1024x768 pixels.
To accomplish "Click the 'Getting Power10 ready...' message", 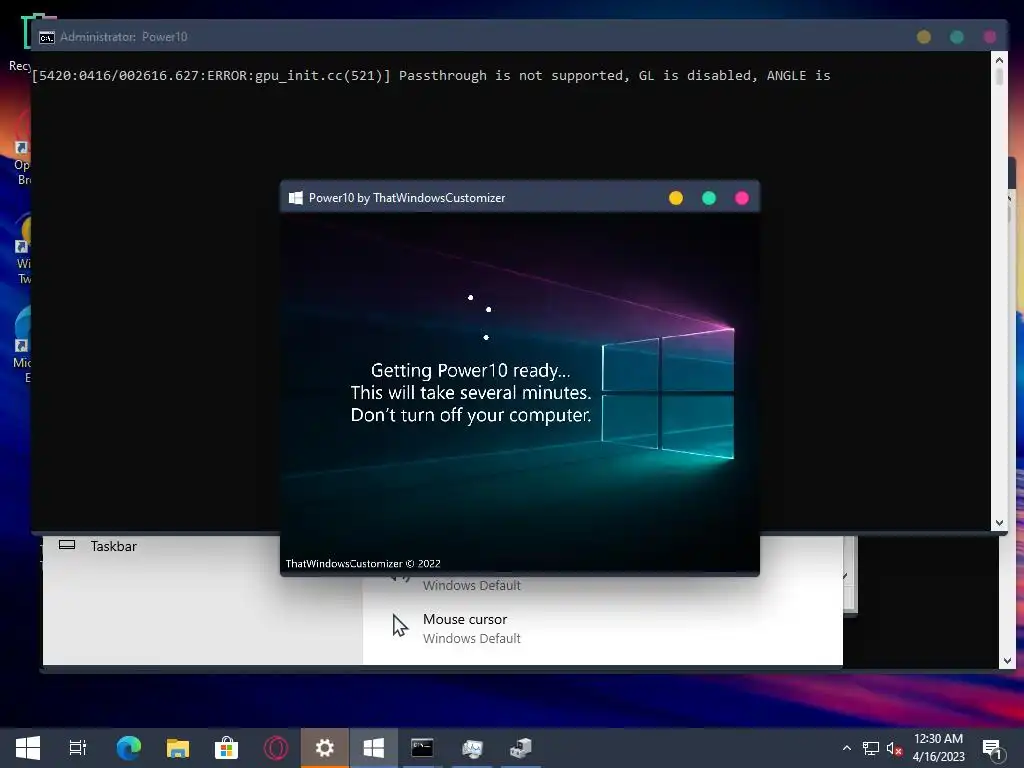I will pyautogui.click(x=470, y=370).
